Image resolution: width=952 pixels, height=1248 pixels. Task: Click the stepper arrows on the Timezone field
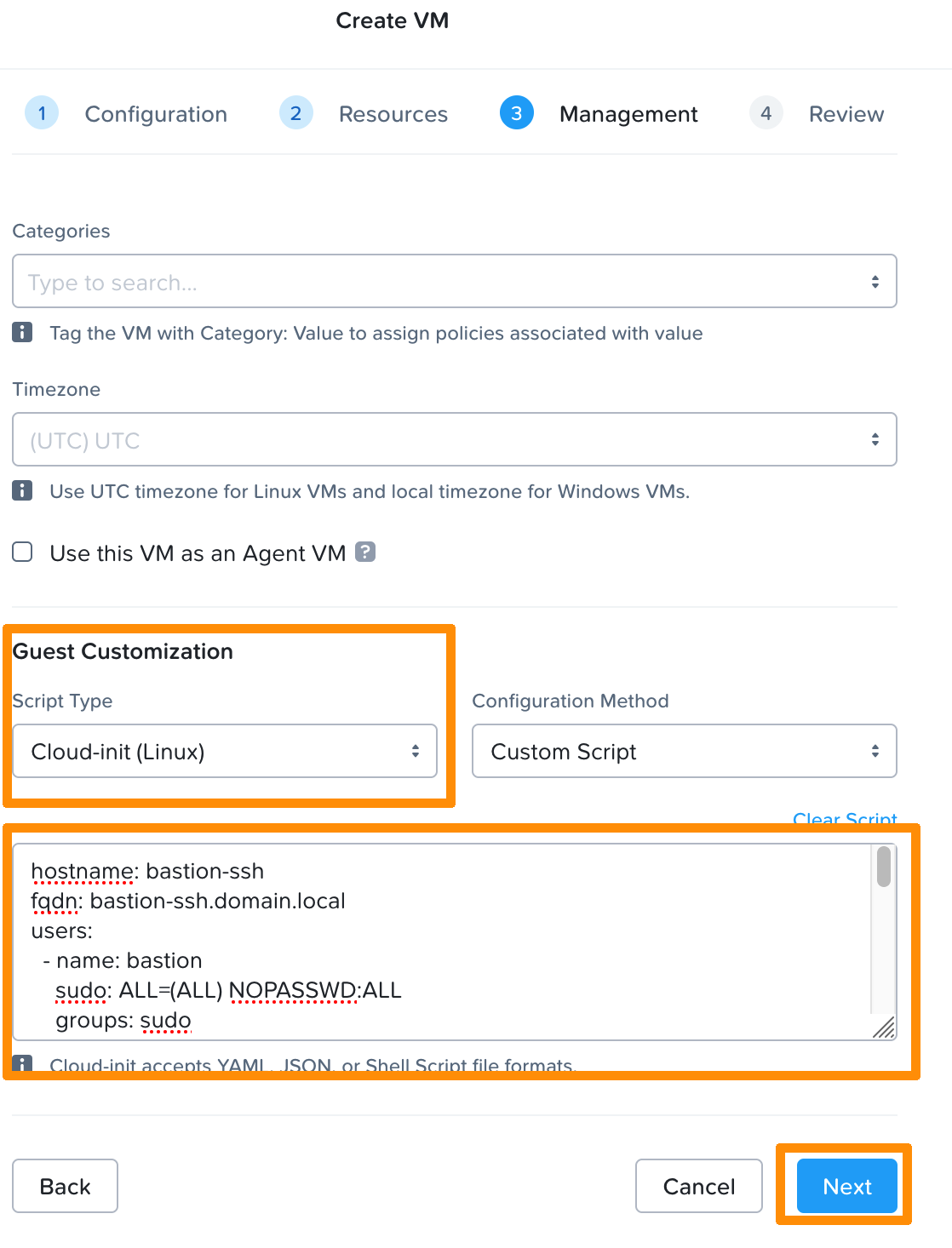click(x=877, y=439)
